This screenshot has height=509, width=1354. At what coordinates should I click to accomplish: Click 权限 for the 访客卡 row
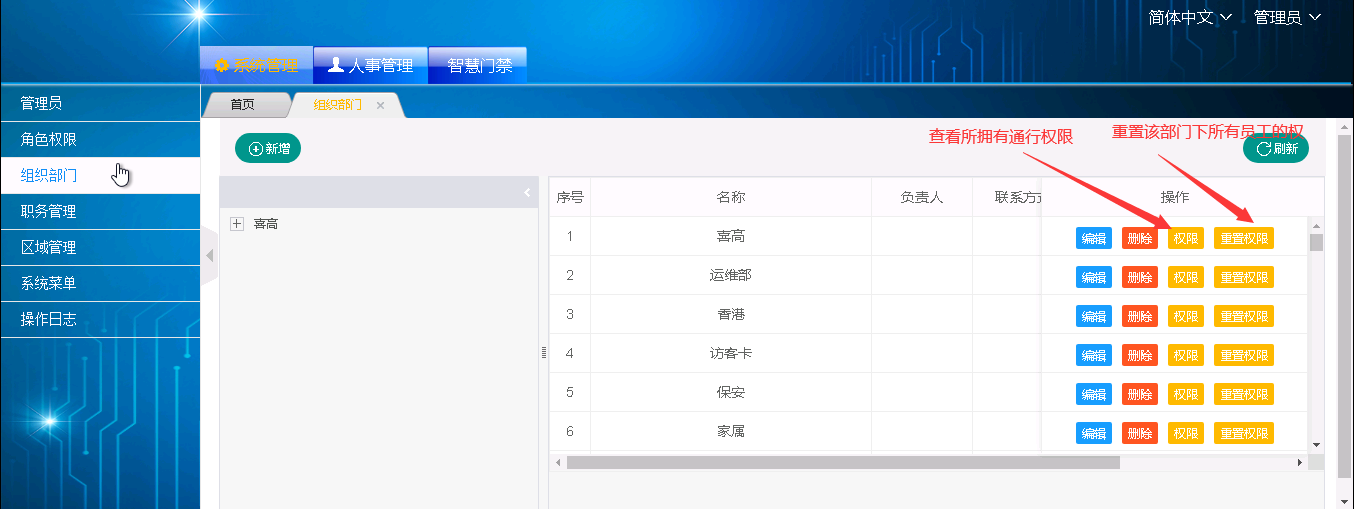point(1186,355)
